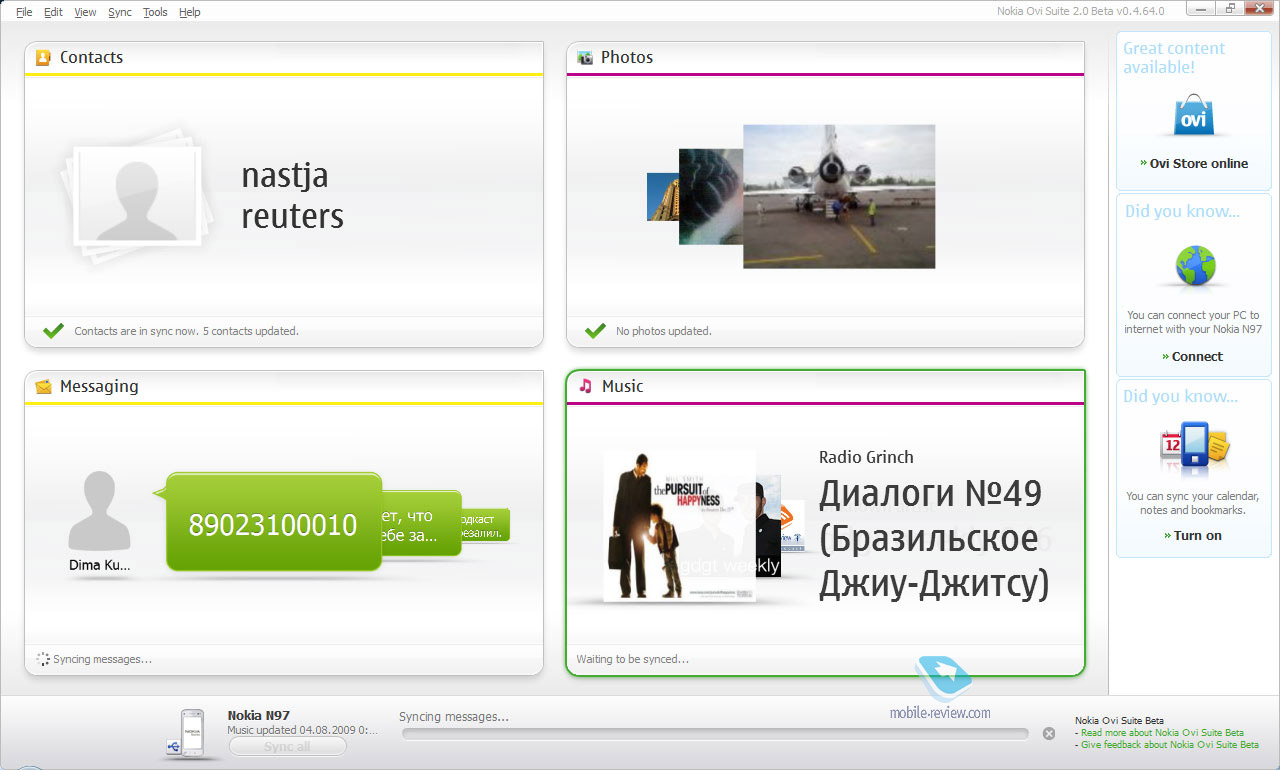
Task: Open the Help menu
Action: point(189,12)
